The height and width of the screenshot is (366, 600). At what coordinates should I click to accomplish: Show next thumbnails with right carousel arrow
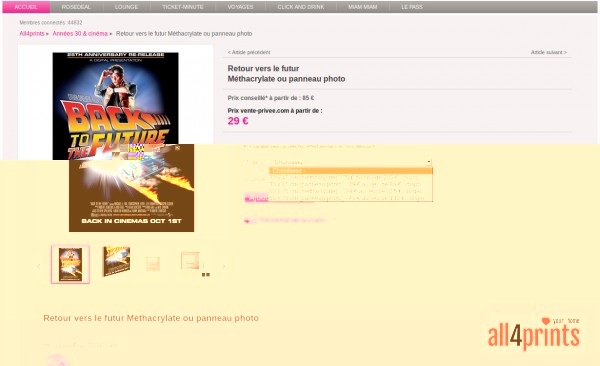(224, 266)
